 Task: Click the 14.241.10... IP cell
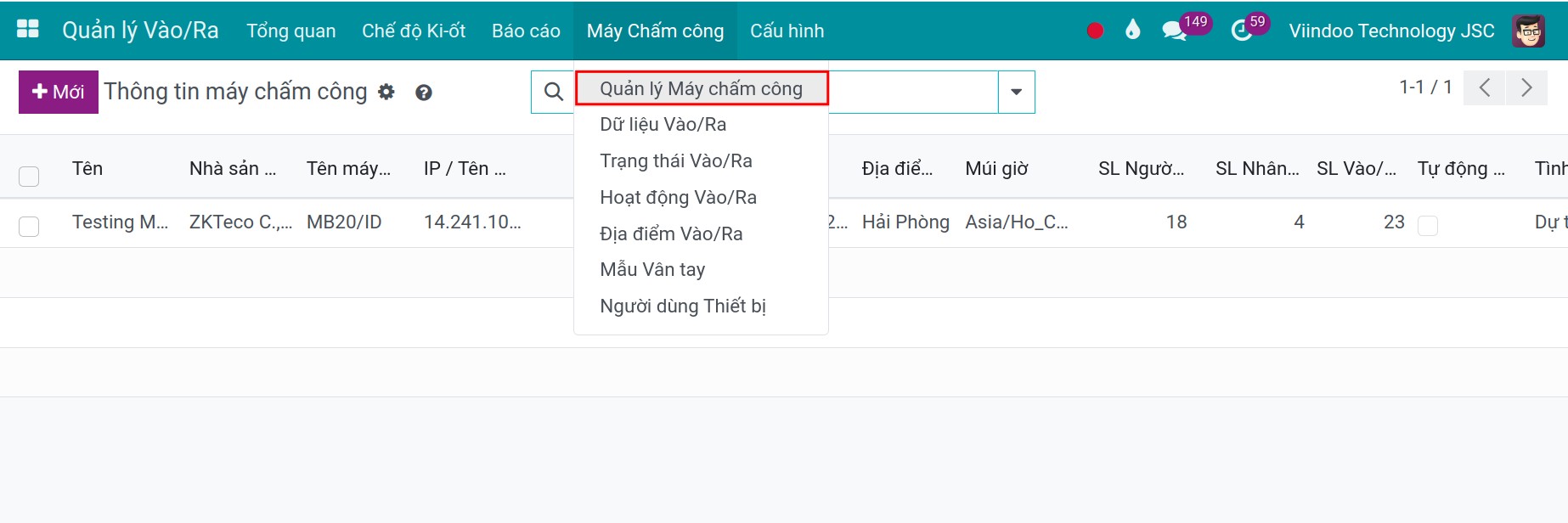472,222
